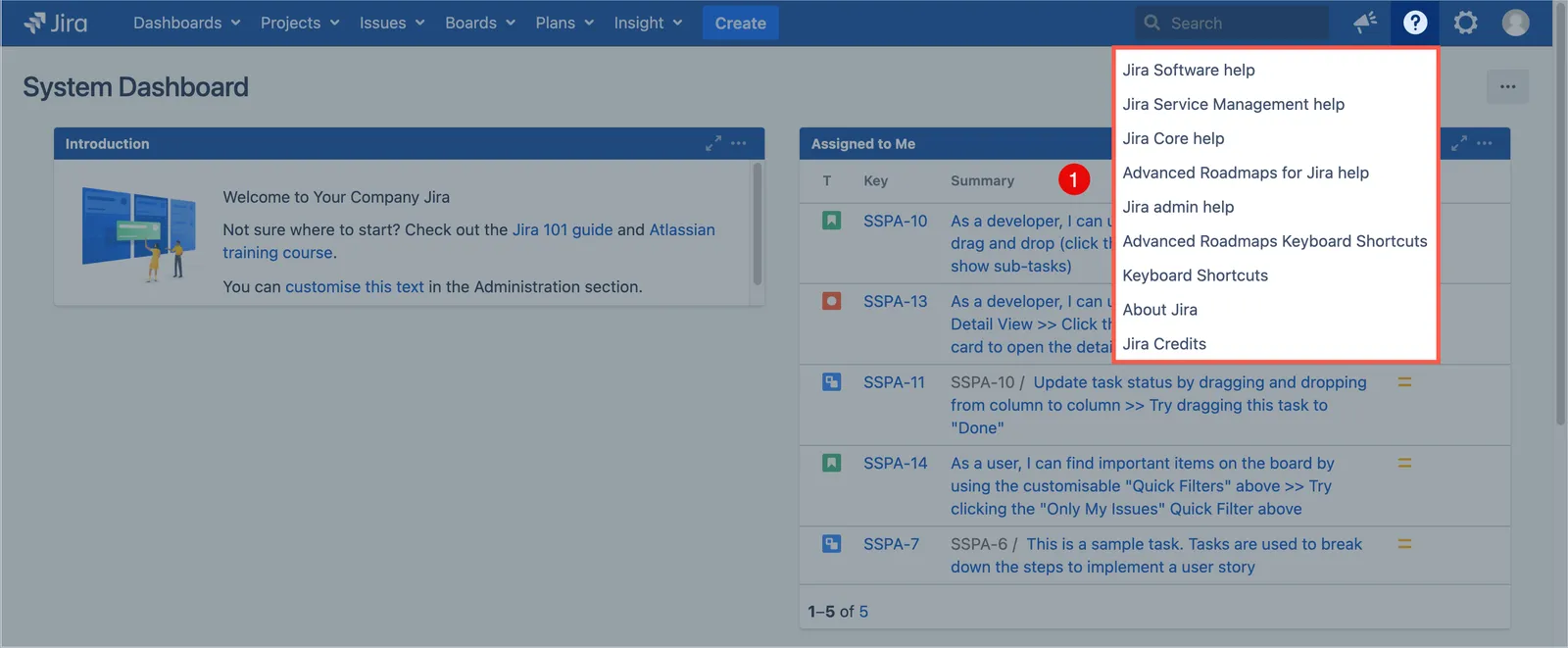Open issue key SSPA-13
The height and width of the screenshot is (648, 1568).
tap(895, 301)
